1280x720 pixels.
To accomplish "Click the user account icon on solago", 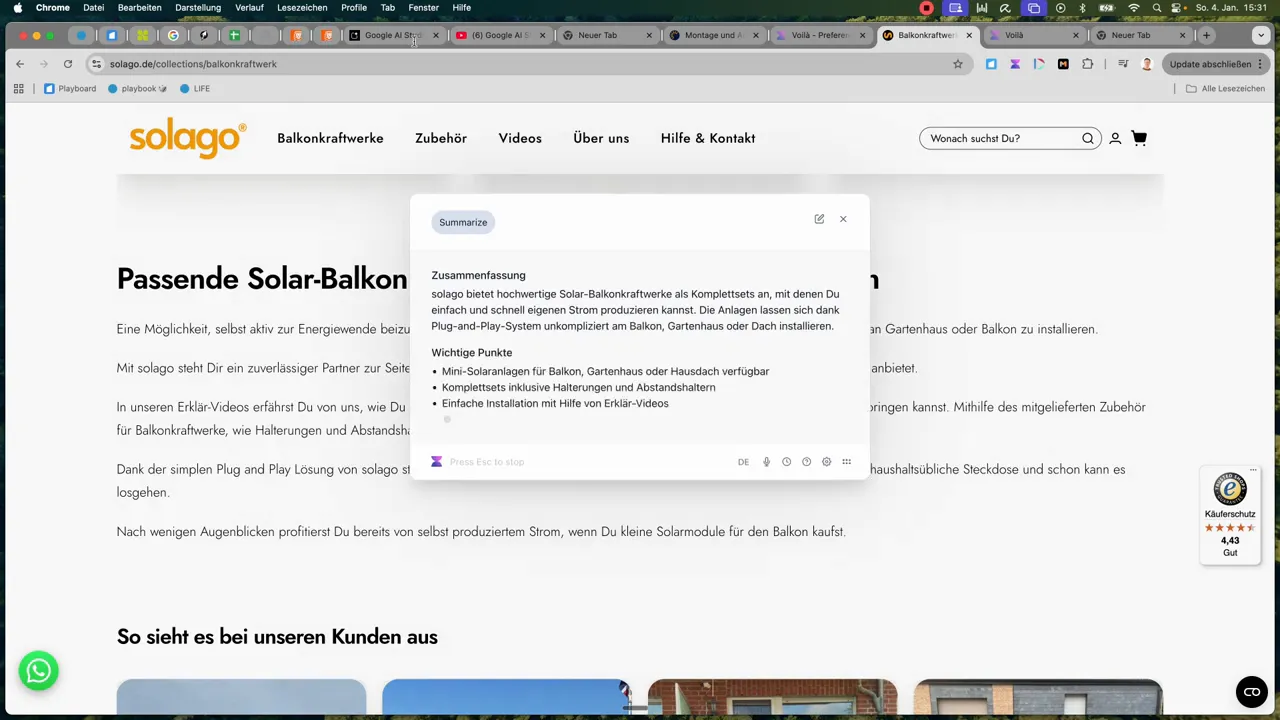I will pos(1115,138).
